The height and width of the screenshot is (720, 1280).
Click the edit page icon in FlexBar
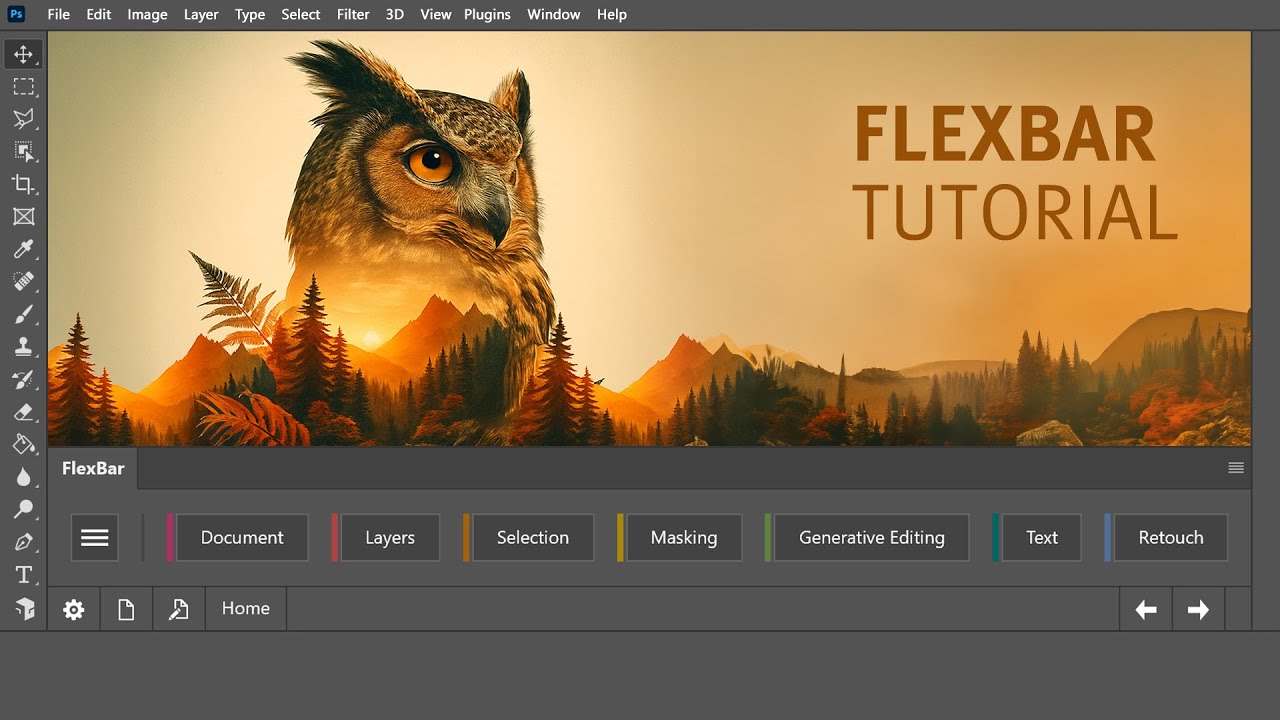(x=179, y=610)
